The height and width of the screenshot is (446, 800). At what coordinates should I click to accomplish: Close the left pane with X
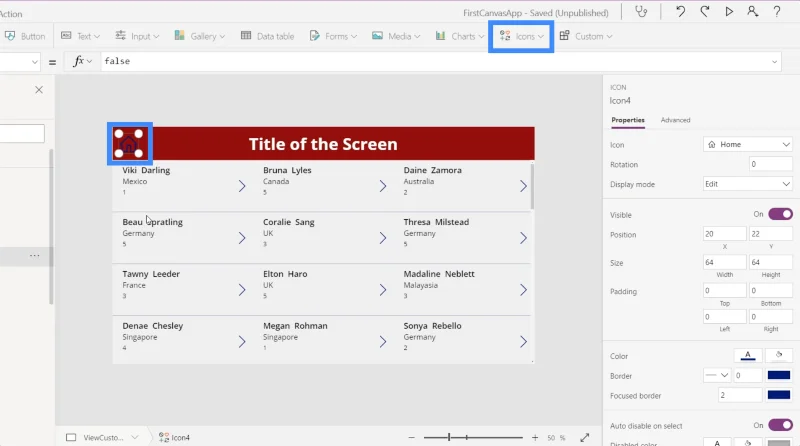(x=39, y=90)
